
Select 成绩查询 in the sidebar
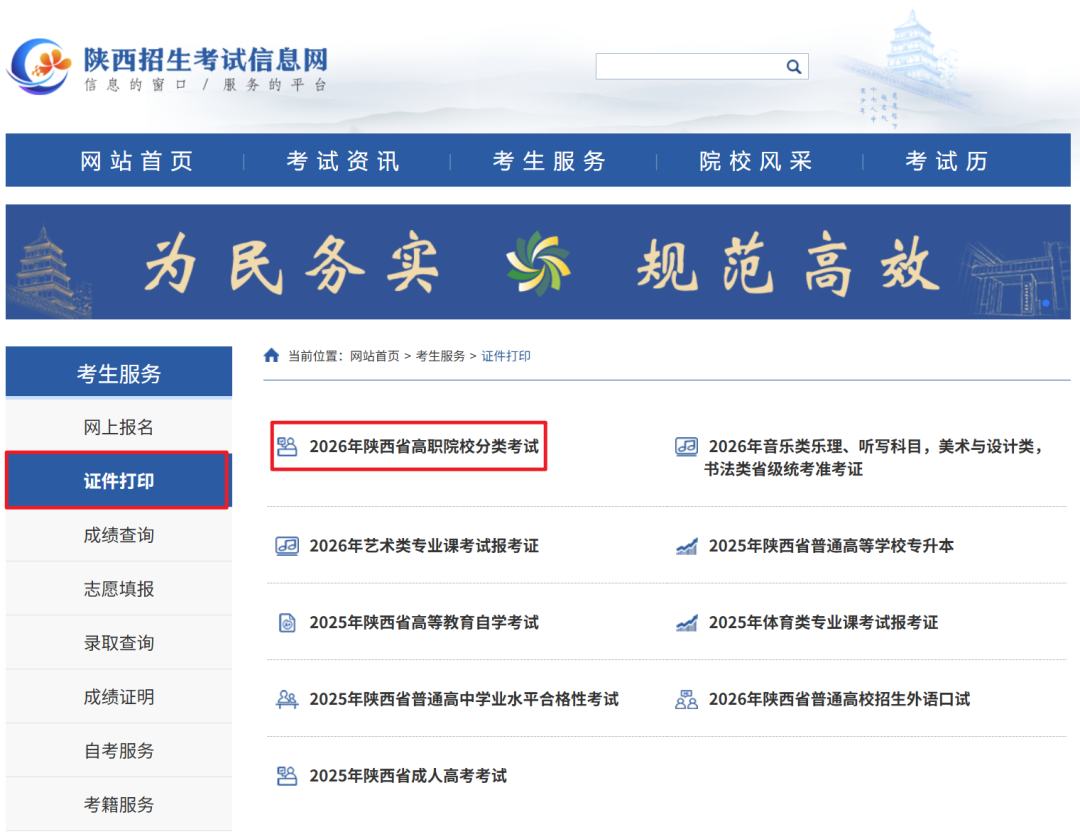point(119,535)
